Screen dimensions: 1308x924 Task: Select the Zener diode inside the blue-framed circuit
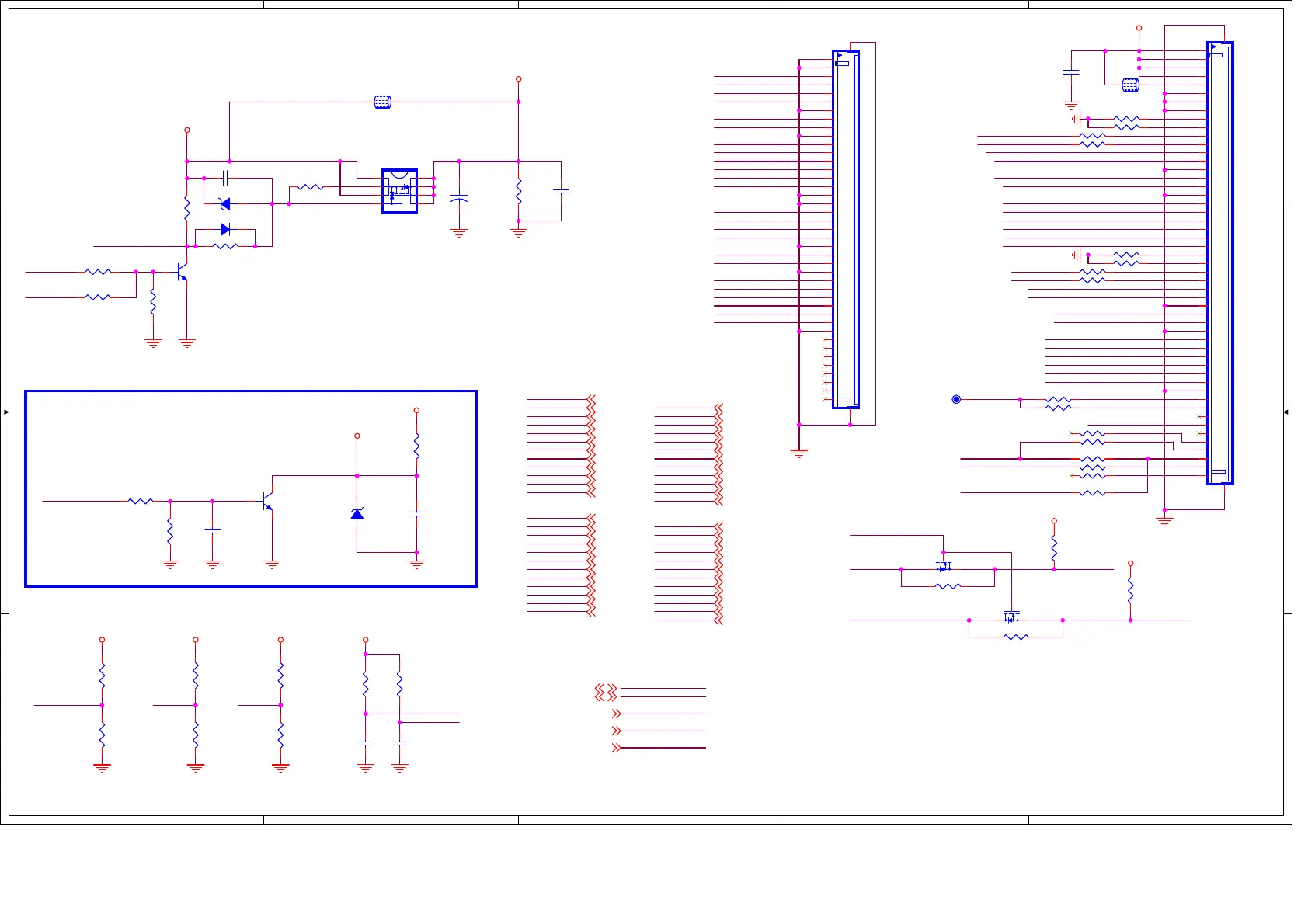(x=357, y=513)
